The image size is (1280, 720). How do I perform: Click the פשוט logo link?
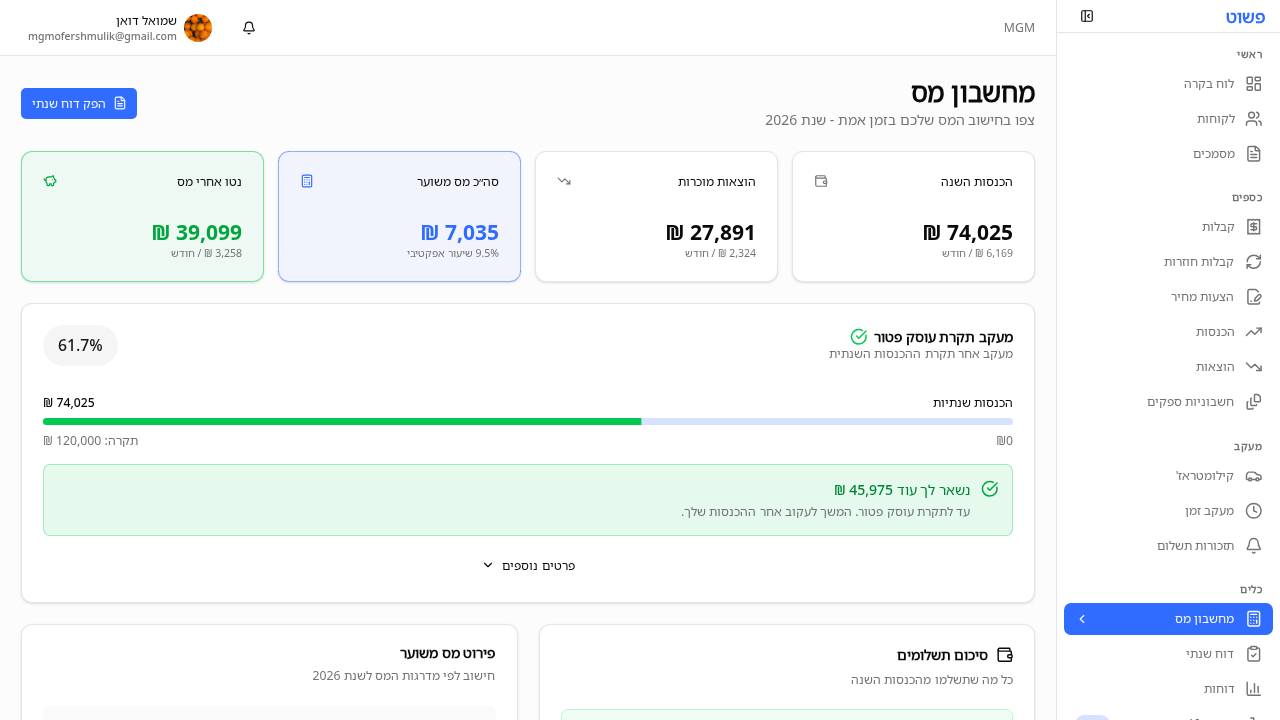click(x=1244, y=17)
